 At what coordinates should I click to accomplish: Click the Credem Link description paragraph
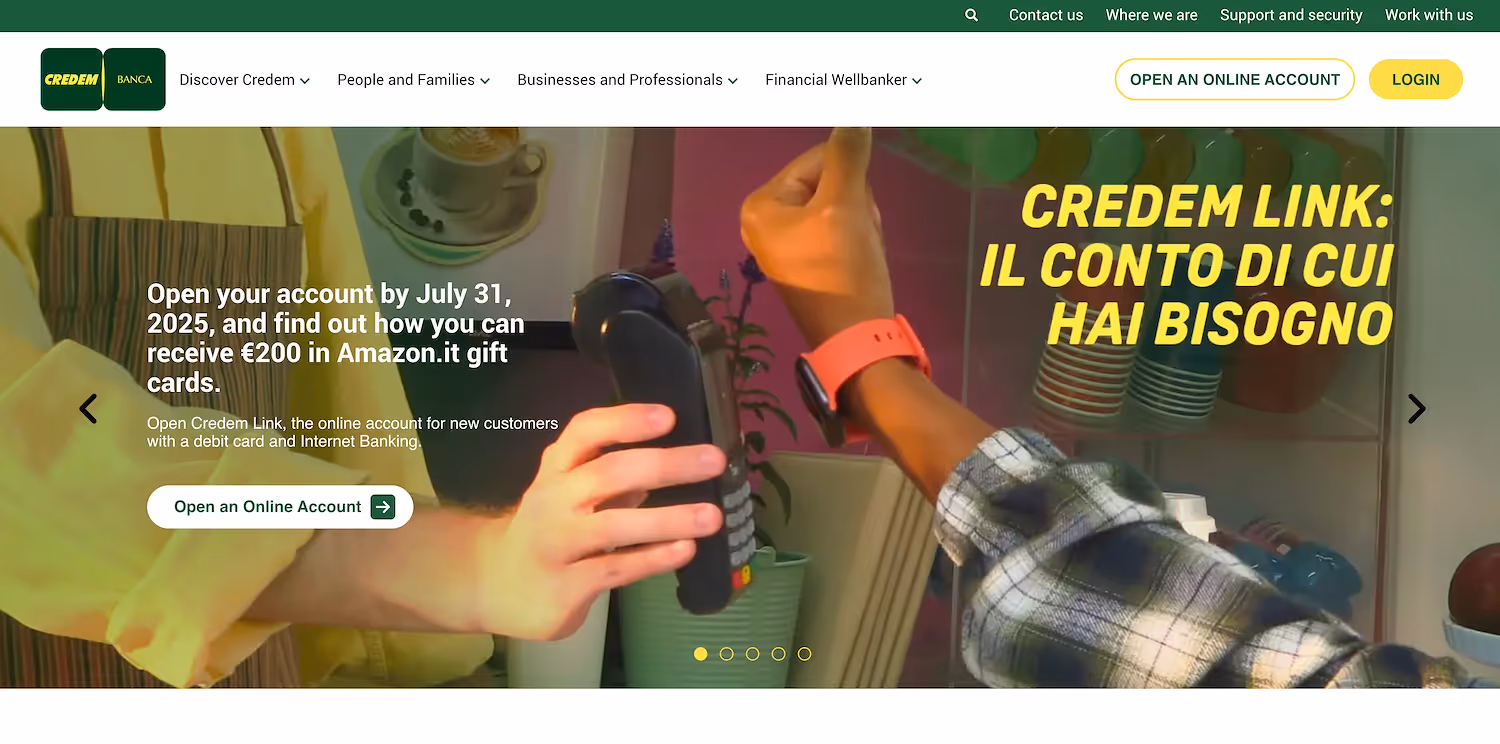352,432
